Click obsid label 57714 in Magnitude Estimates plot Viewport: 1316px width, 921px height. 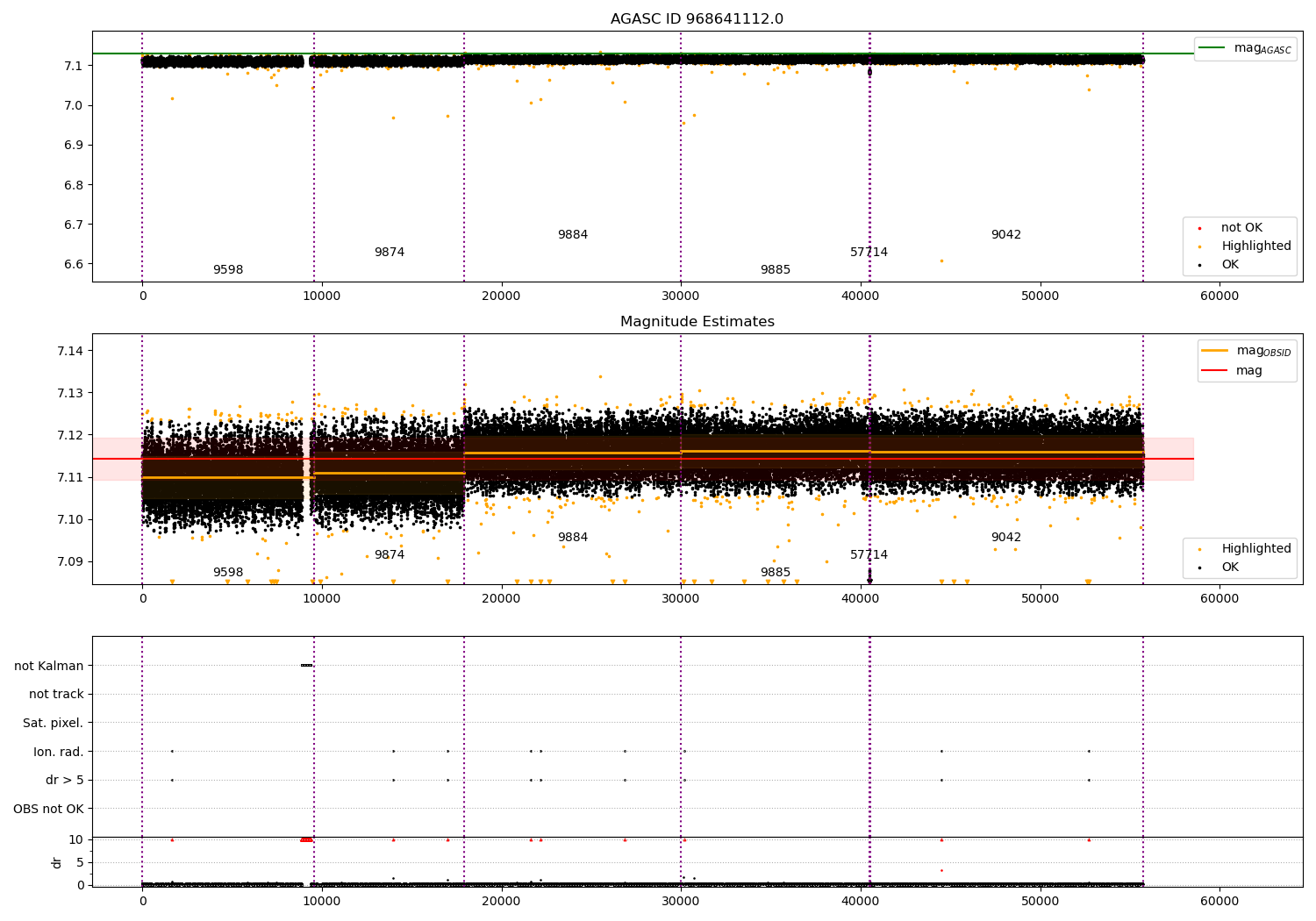(869, 555)
